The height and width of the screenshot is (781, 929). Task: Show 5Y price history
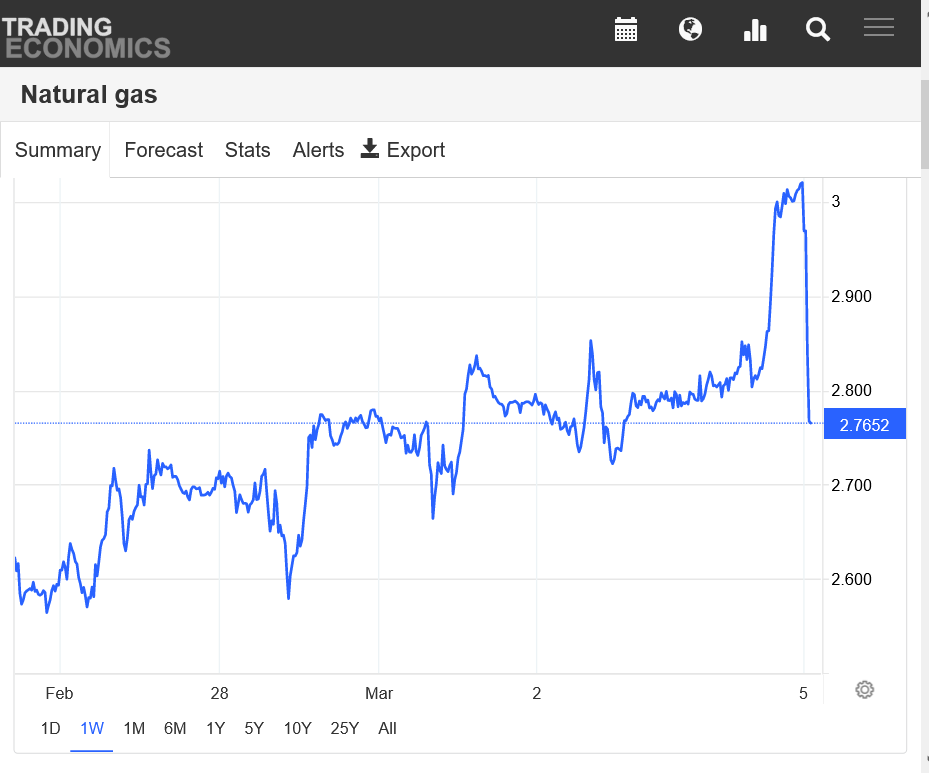[x=254, y=728]
